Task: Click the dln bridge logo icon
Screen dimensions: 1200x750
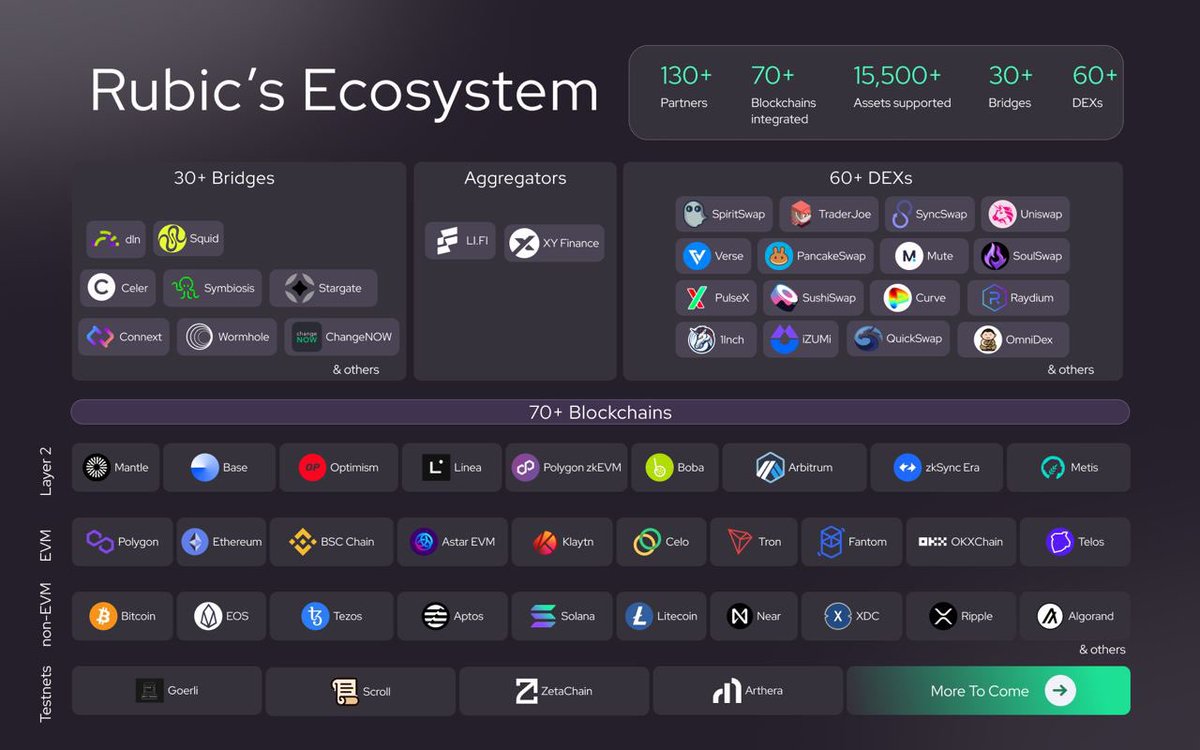Action: [107, 239]
